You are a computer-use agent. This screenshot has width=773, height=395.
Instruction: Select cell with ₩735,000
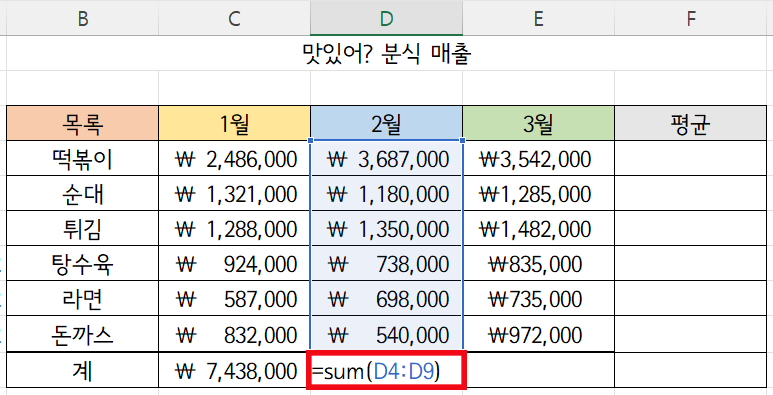click(x=538, y=298)
